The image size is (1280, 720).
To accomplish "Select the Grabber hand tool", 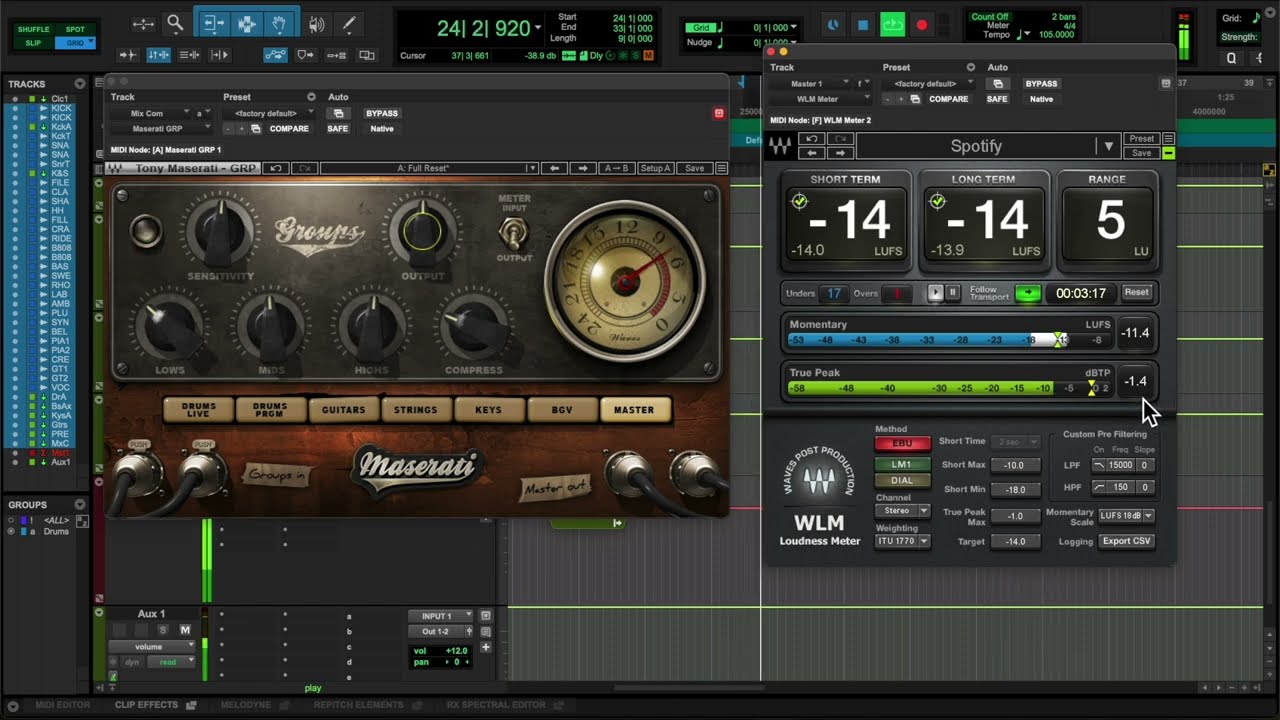I will (279, 23).
